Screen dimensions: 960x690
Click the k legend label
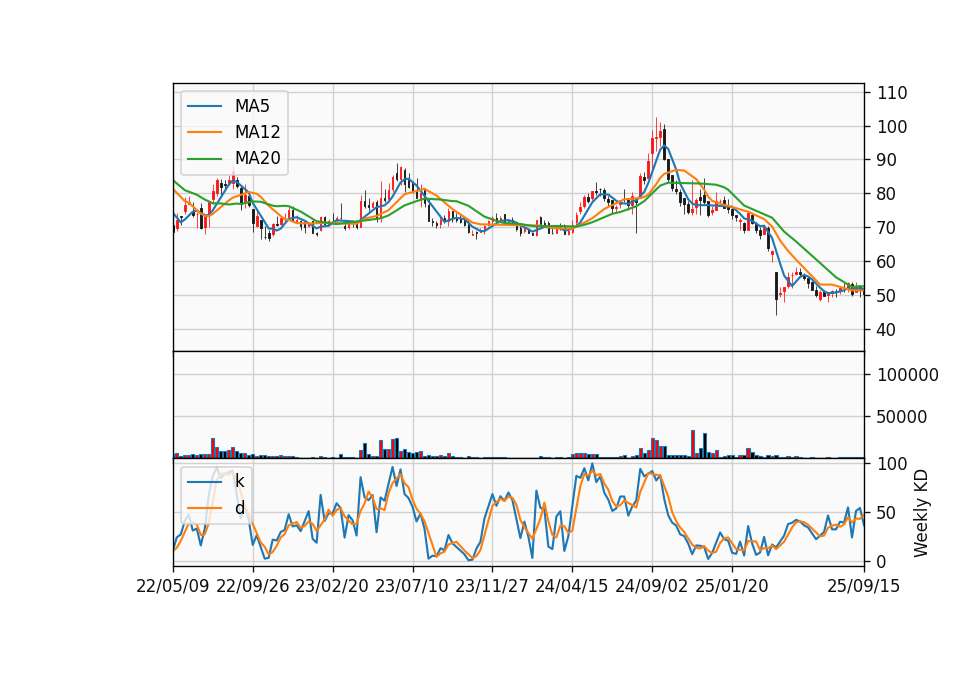tap(239, 481)
